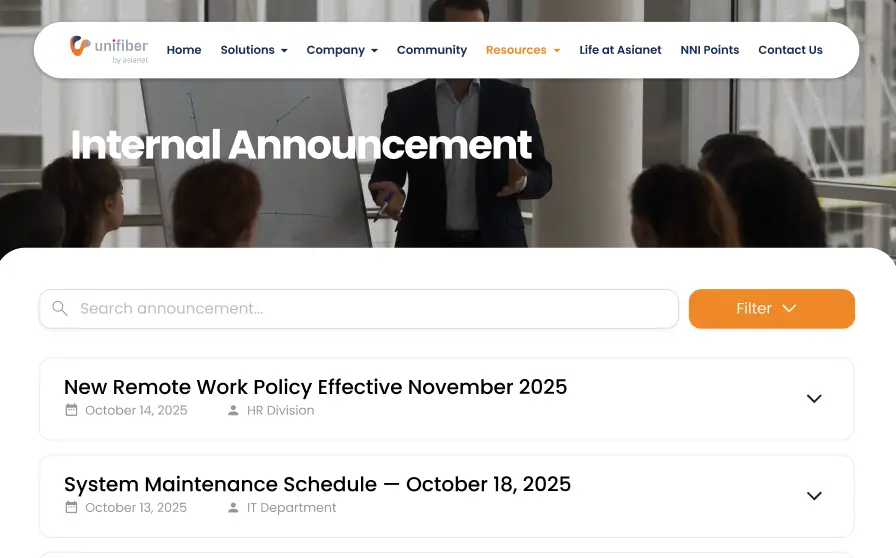Click the search magnifier icon
This screenshot has height=558, width=896.
coord(60,309)
